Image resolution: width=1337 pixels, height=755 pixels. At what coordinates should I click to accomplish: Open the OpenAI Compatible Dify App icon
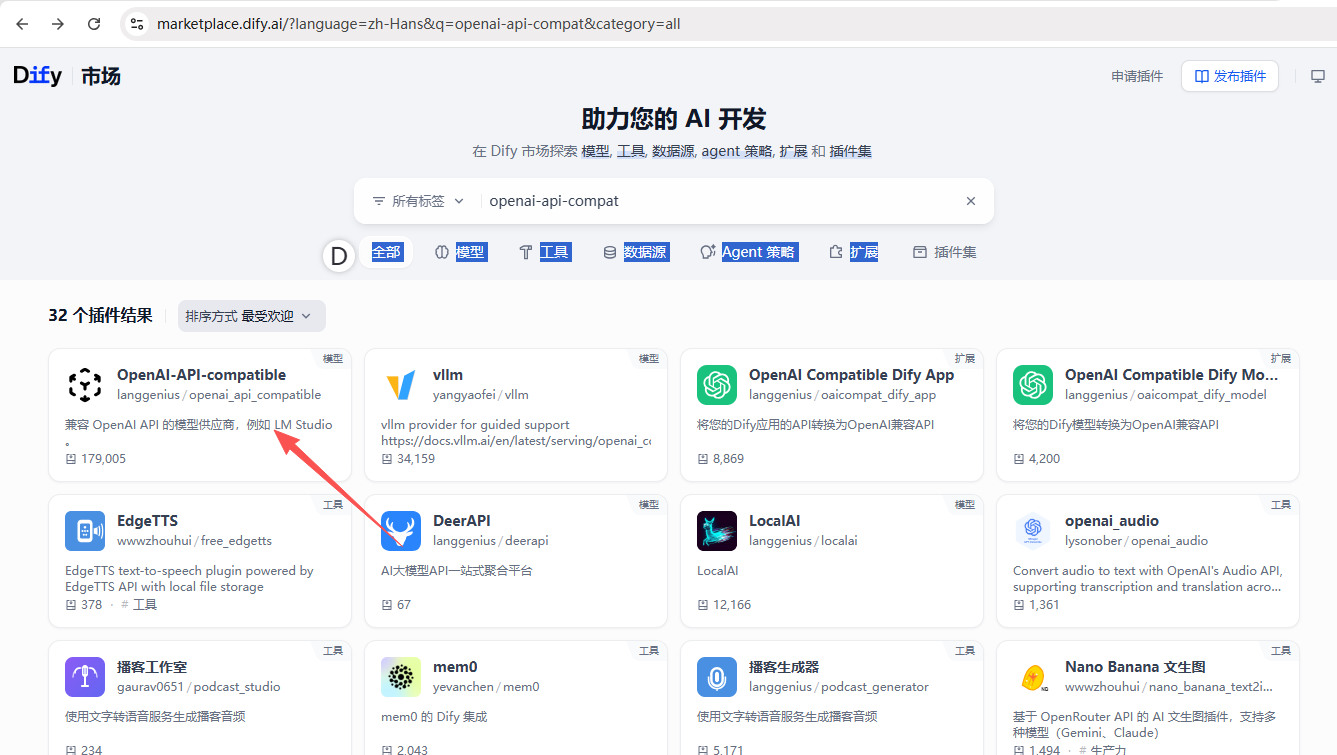(717, 385)
